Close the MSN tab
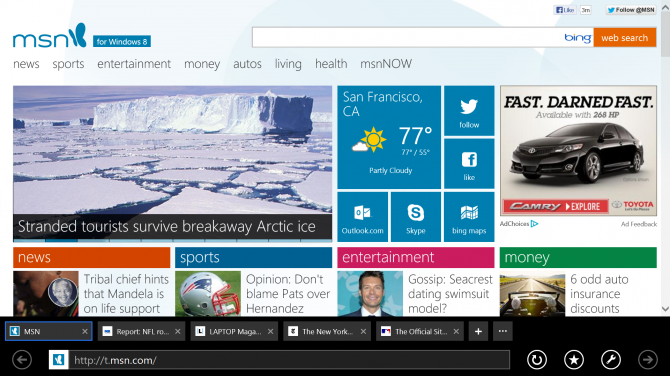Screen dimensions: 670x376 [x=85, y=331]
